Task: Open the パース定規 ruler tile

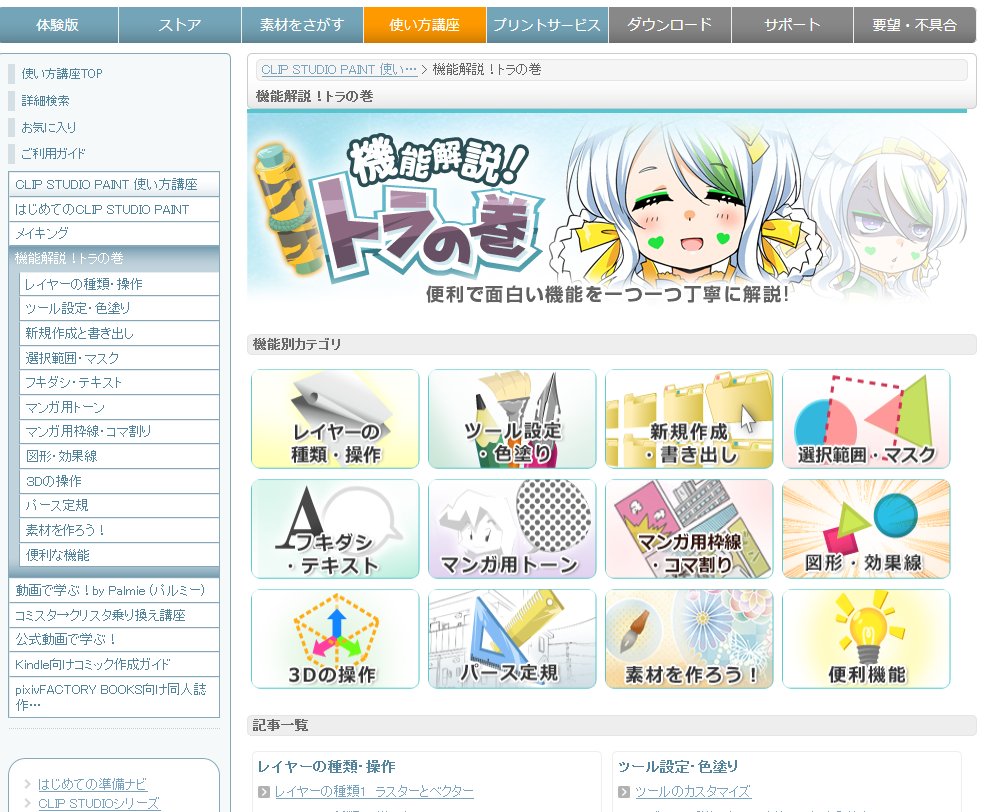Action: 512,639
